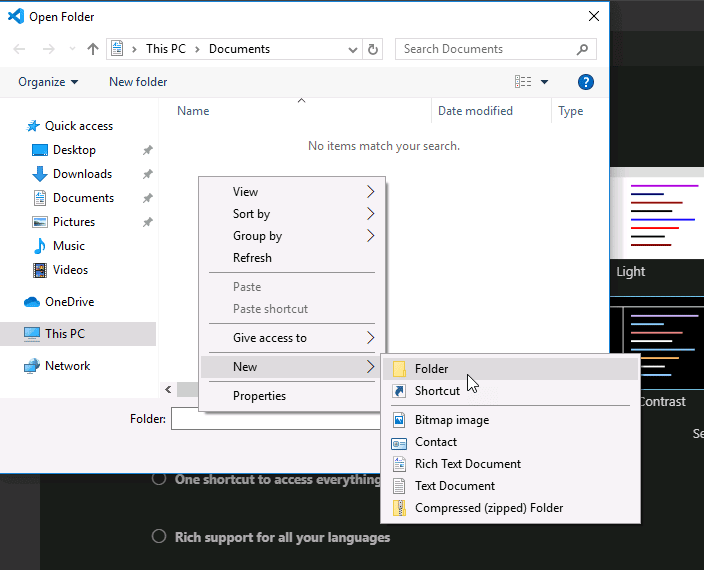Click the Search Documents input field
Screen dimensions: 704x570
click(486, 49)
